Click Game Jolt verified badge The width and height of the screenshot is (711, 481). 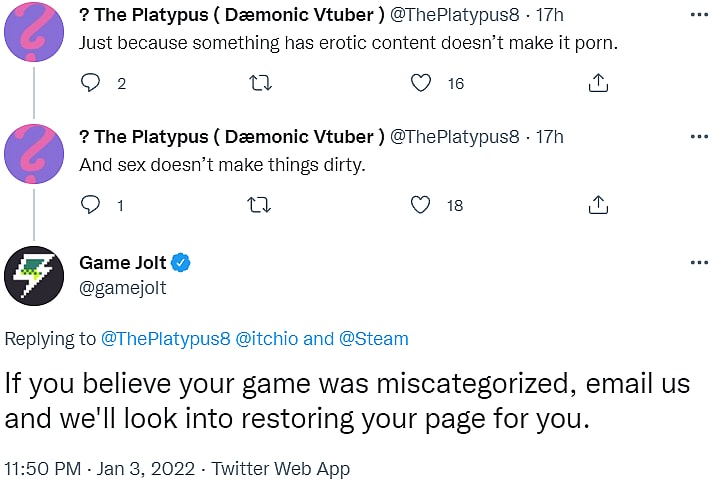[181, 264]
